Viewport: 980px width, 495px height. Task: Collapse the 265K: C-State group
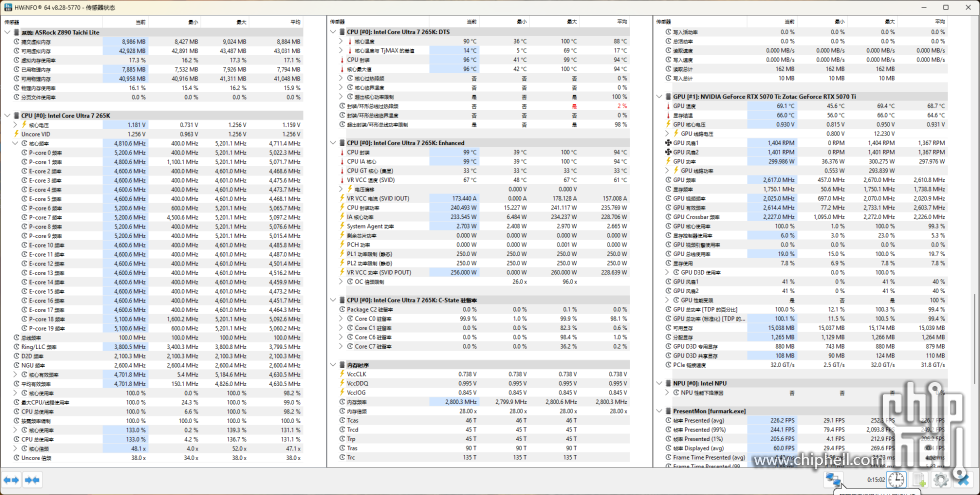(x=333, y=300)
